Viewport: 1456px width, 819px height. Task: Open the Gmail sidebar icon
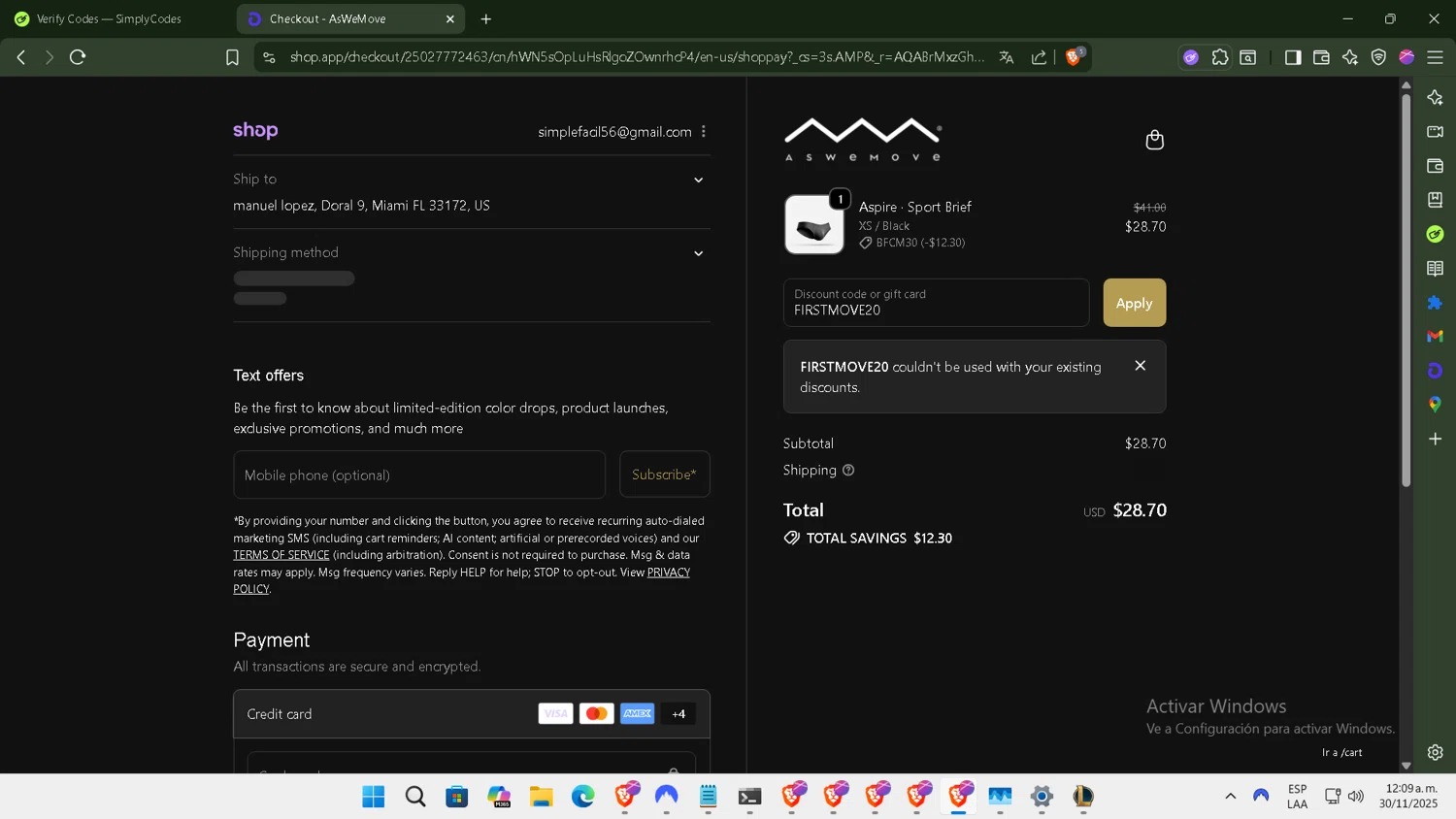click(1436, 337)
